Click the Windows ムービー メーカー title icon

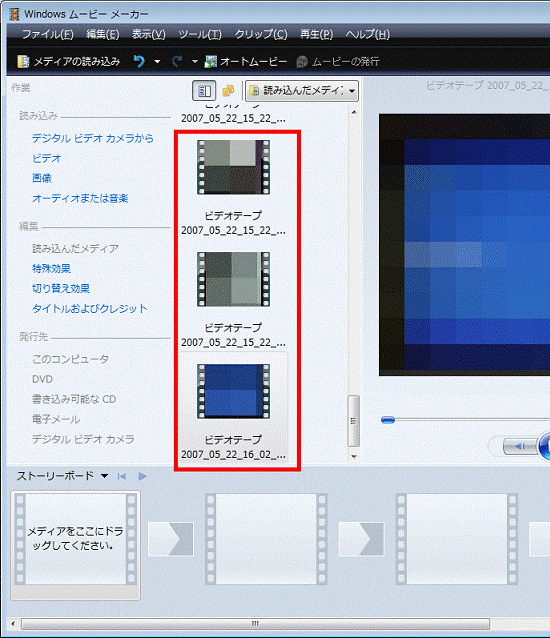(15, 14)
